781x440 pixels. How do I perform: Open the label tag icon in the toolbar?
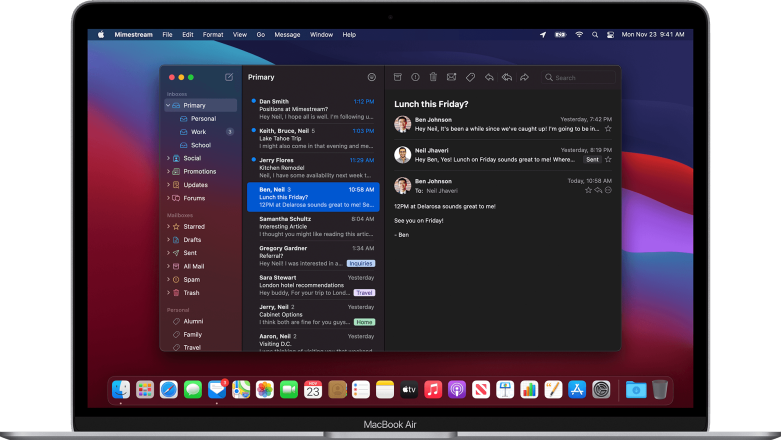click(x=470, y=77)
